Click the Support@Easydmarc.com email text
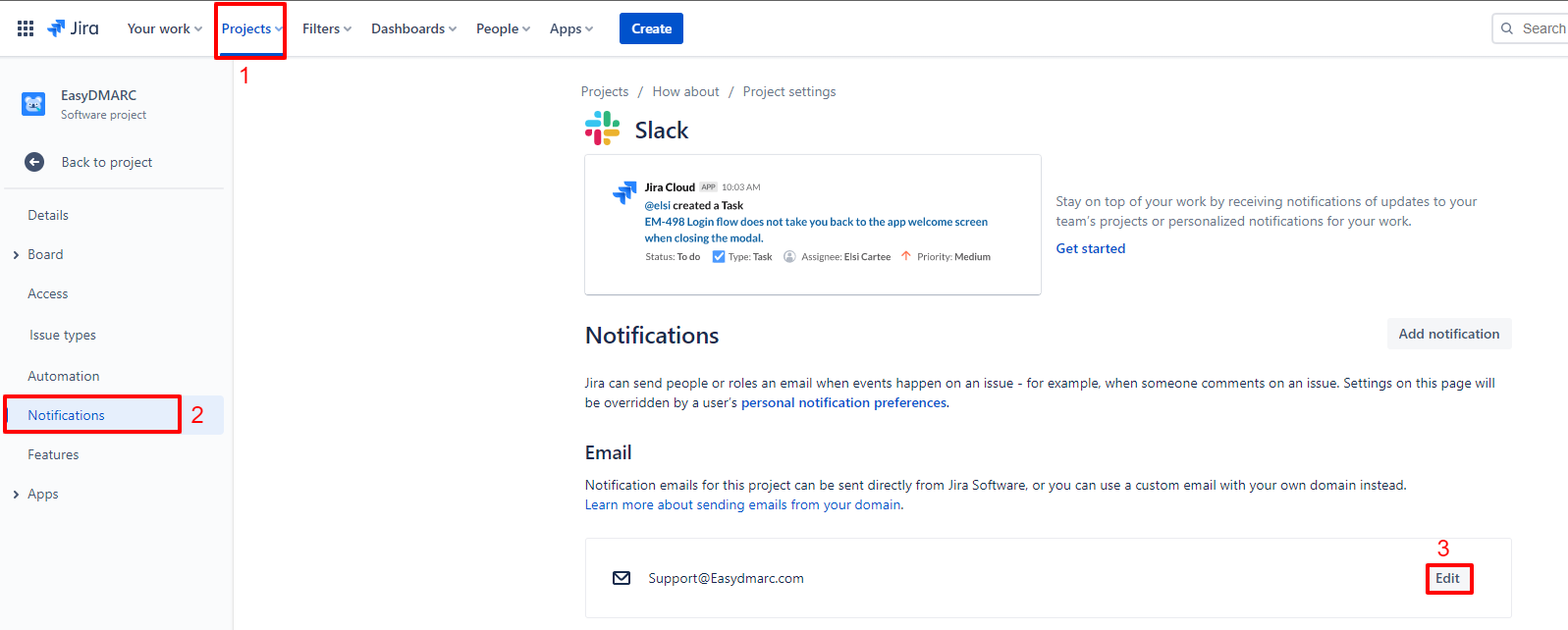The width and height of the screenshot is (1568, 630). (726, 578)
